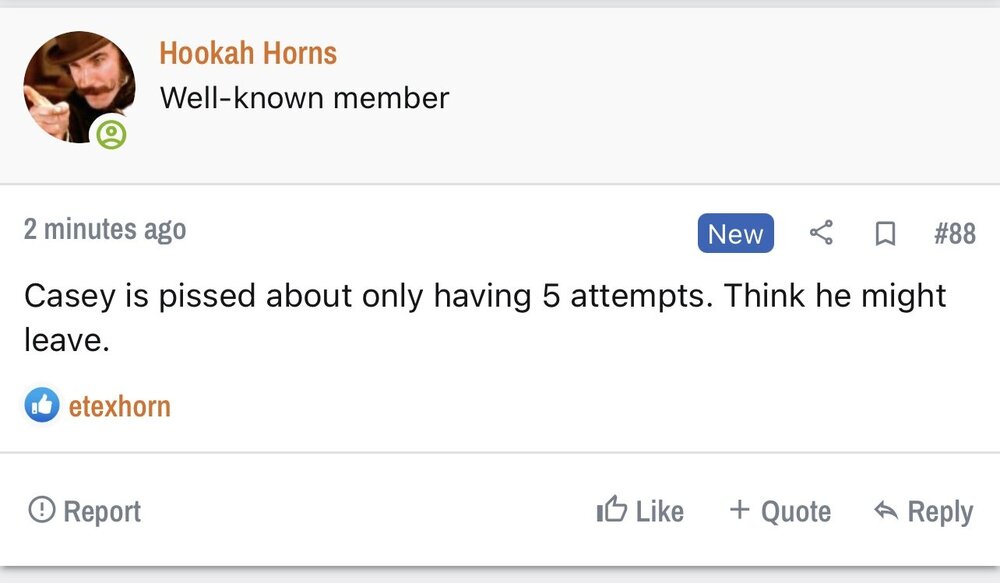
Task: Click the blue New badge
Action: pos(735,234)
